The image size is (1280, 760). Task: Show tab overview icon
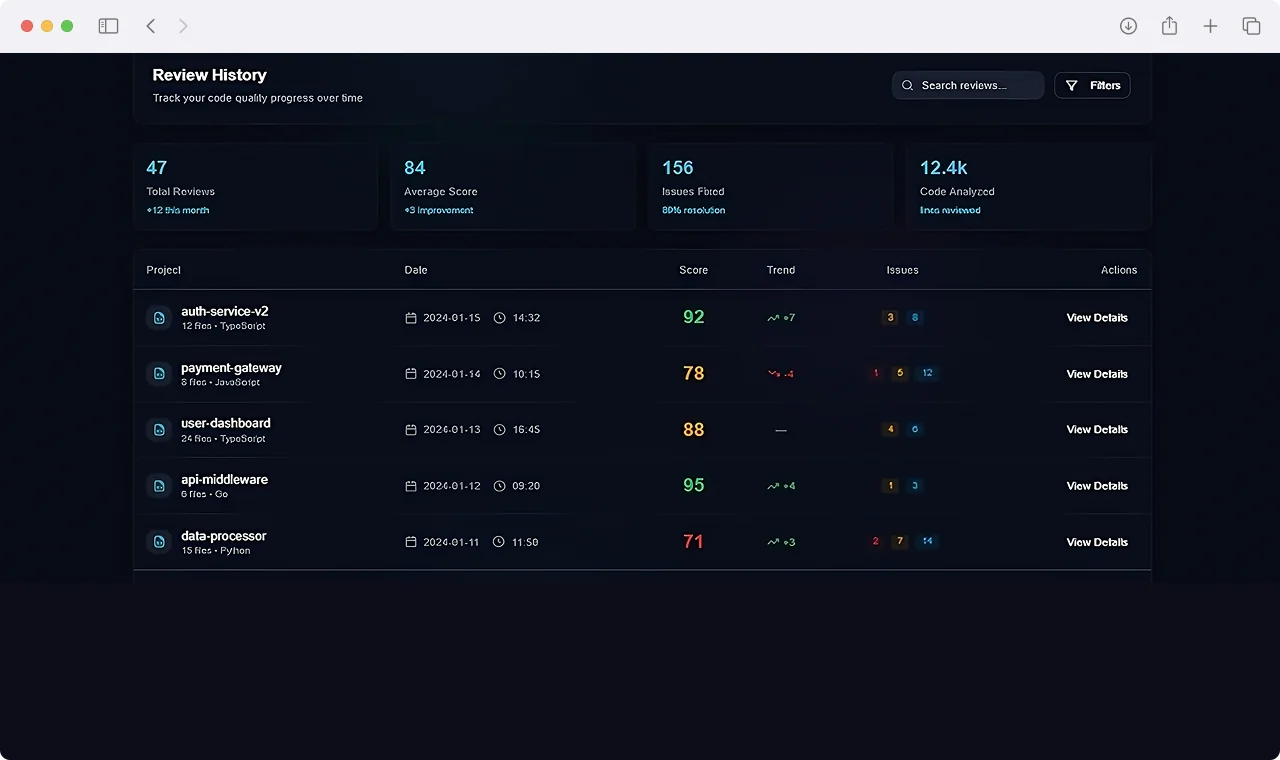tap(1251, 26)
